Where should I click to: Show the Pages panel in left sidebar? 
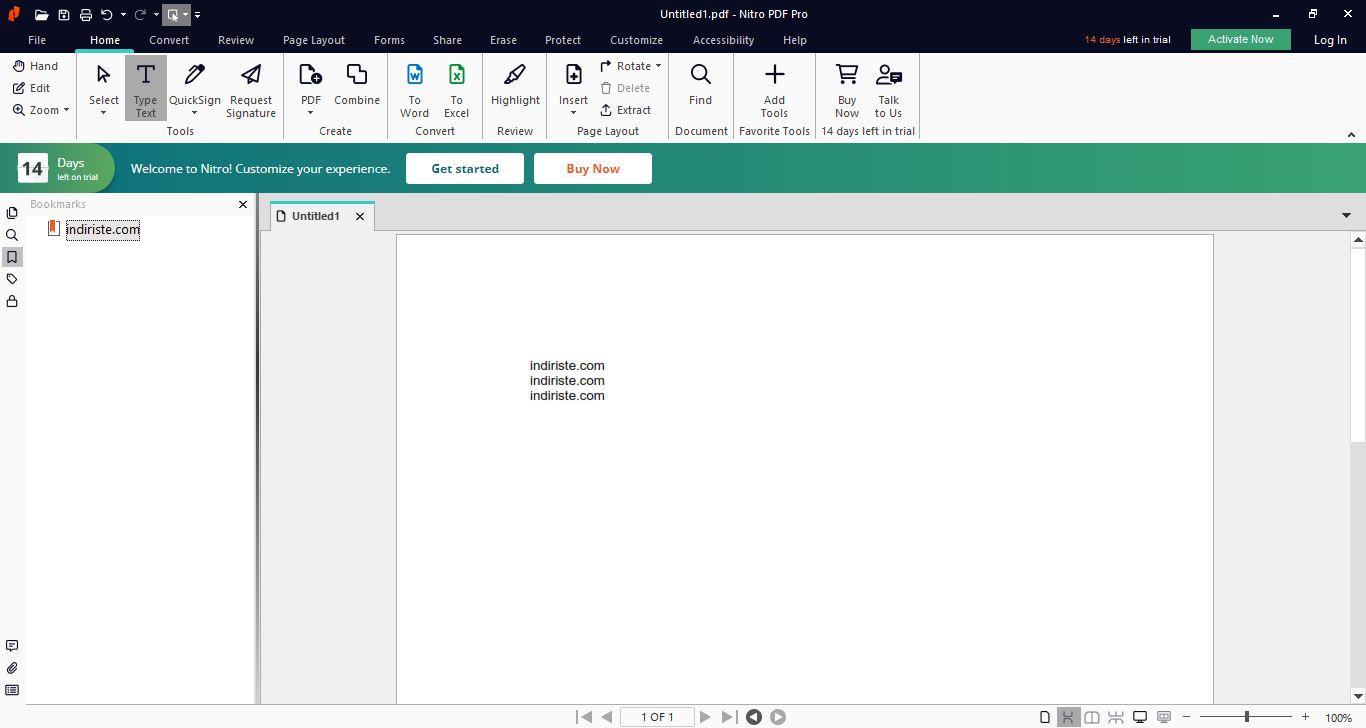coord(12,213)
